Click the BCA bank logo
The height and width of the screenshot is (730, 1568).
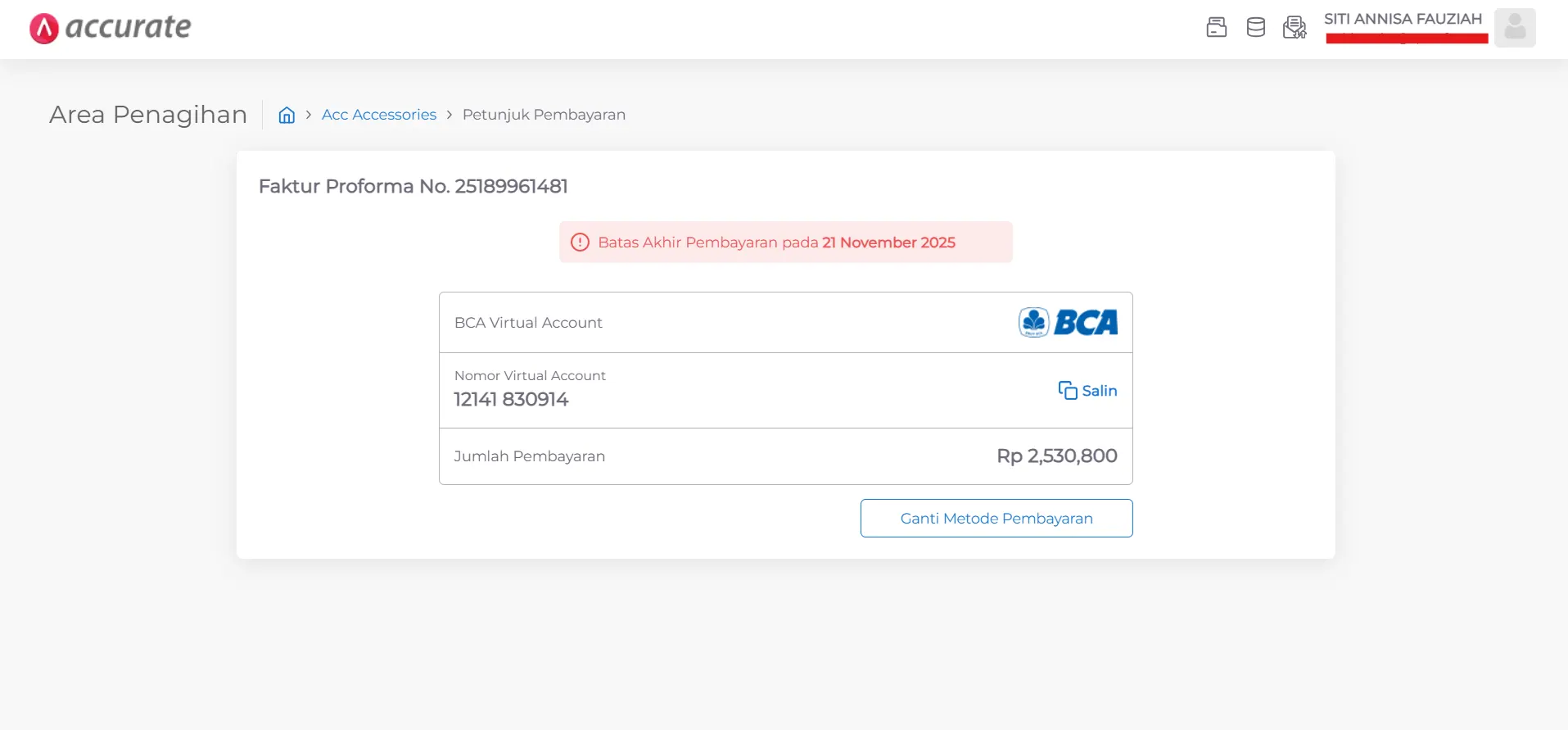point(1068,323)
